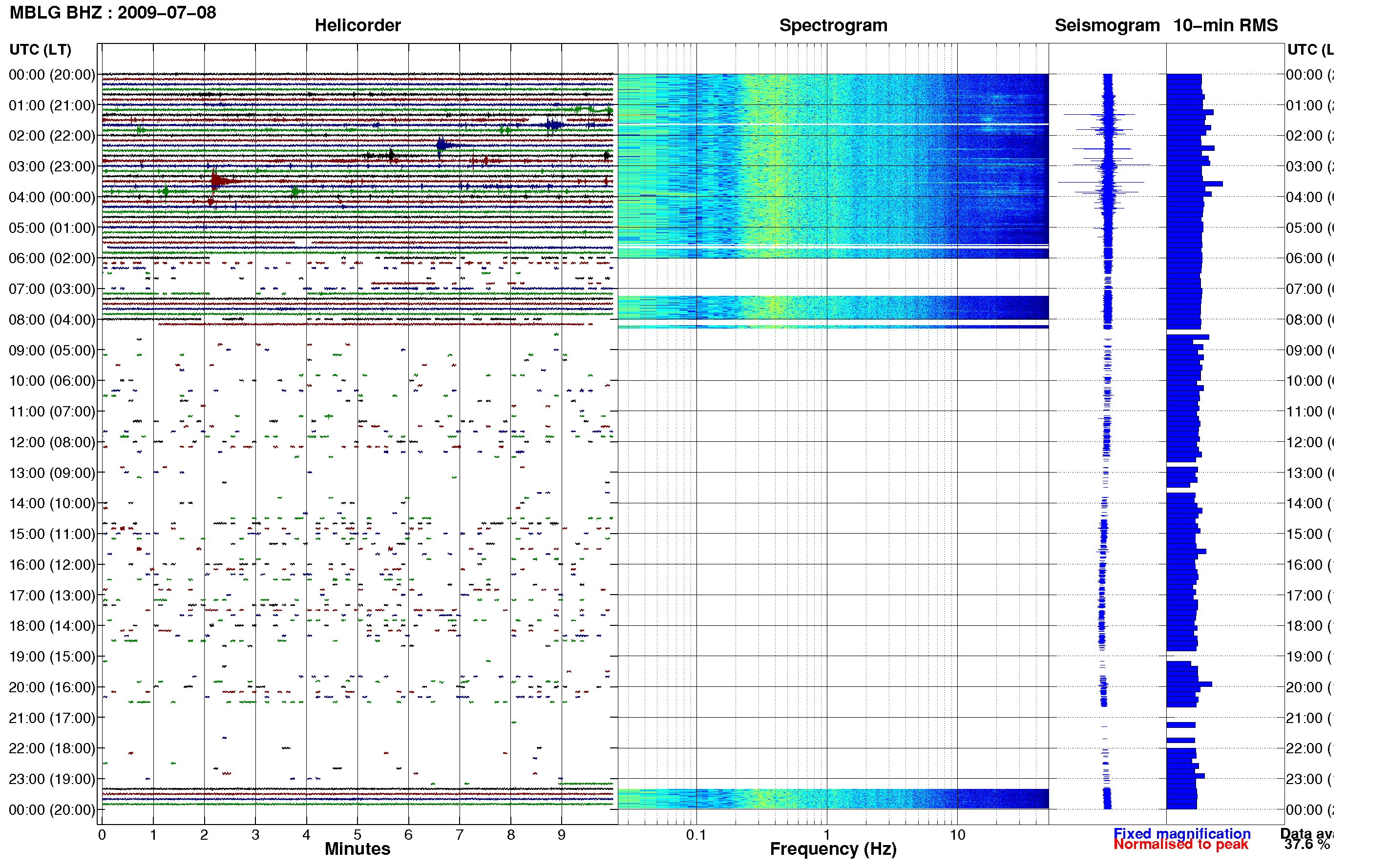
Task: Select minute tick 2 under the Helicorder
Action: click(x=205, y=835)
